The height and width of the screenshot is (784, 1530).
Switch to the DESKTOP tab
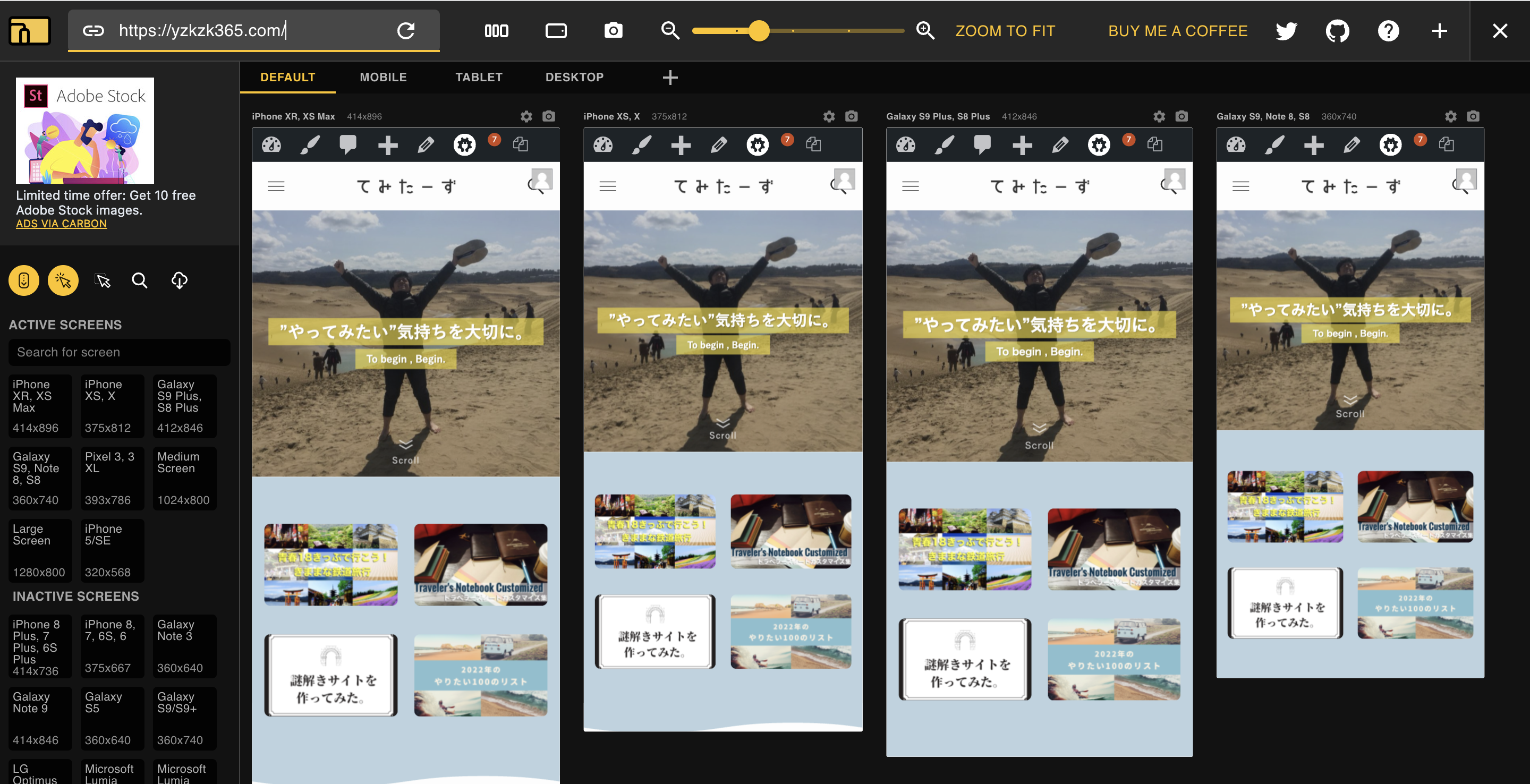pos(574,77)
